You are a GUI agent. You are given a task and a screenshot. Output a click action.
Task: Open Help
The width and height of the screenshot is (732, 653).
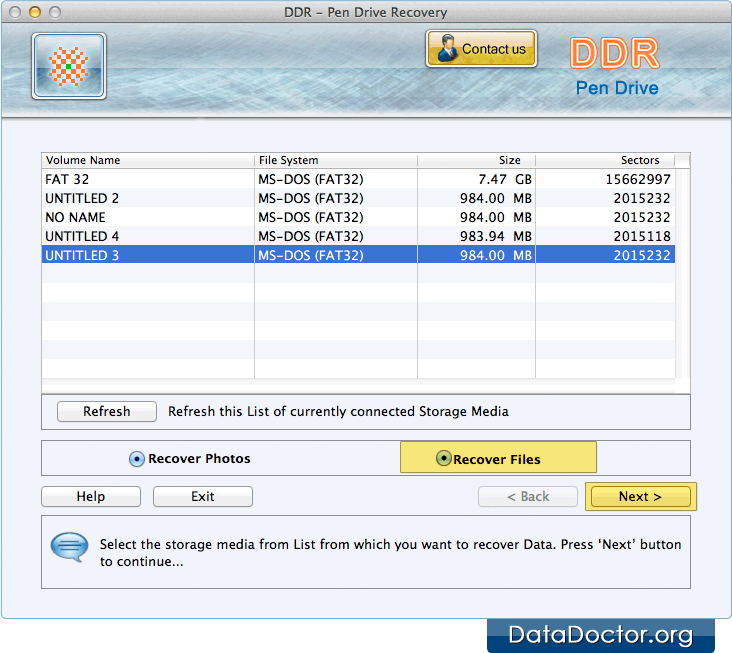(x=91, y=496)
